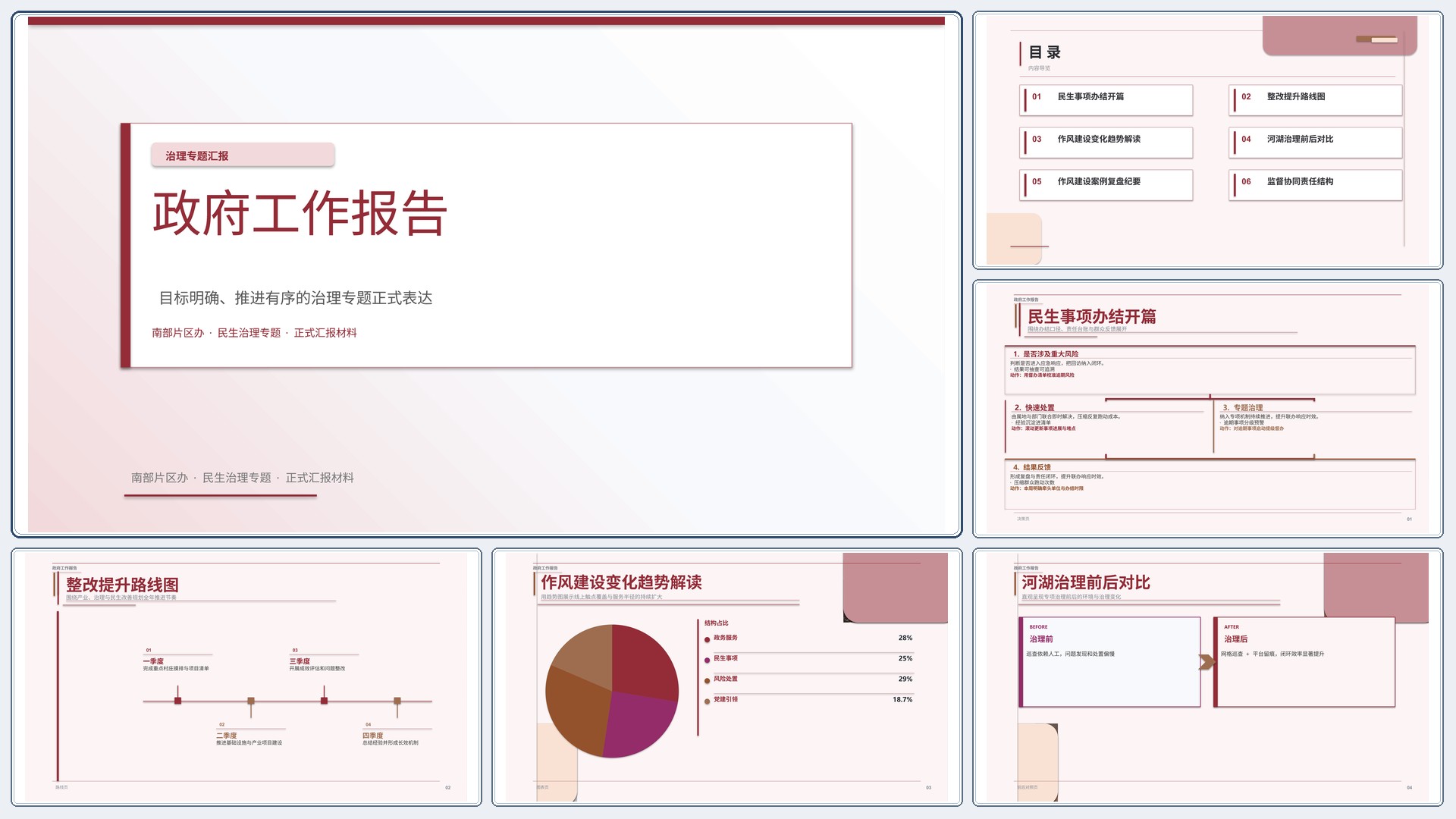Click contents entry 05 作风建设案例复盘纪要
The width and height of the screenshot is (1456, 819).
coord(1106,184)
